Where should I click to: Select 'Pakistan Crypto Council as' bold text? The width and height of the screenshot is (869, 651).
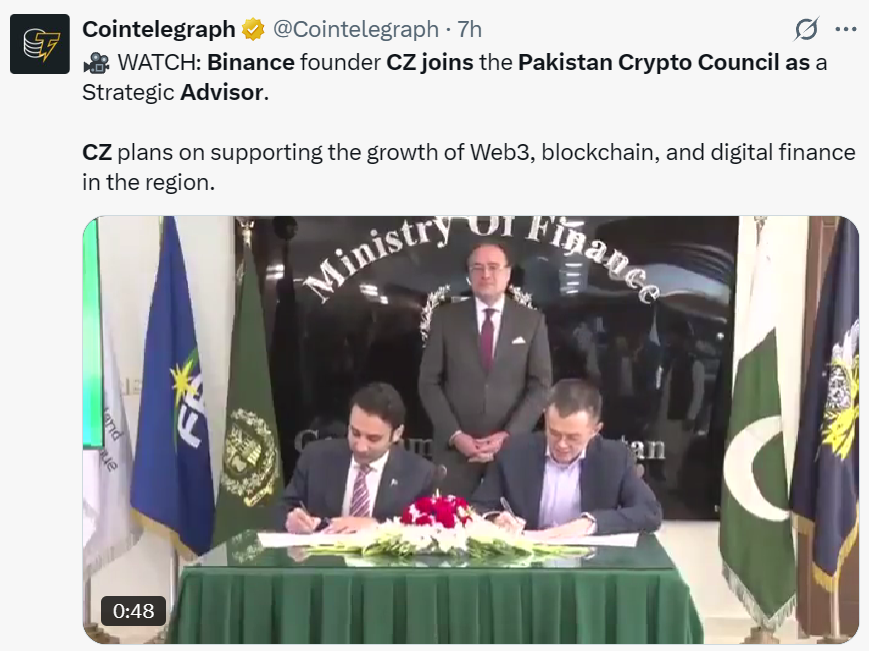[x=664, y=62]
